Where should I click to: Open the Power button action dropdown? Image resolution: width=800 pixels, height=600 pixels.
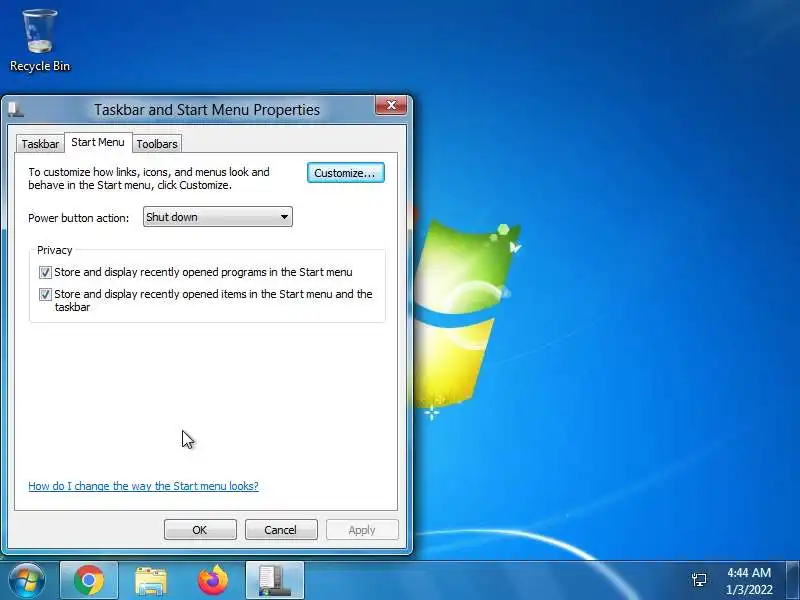[x=218, y=217]
